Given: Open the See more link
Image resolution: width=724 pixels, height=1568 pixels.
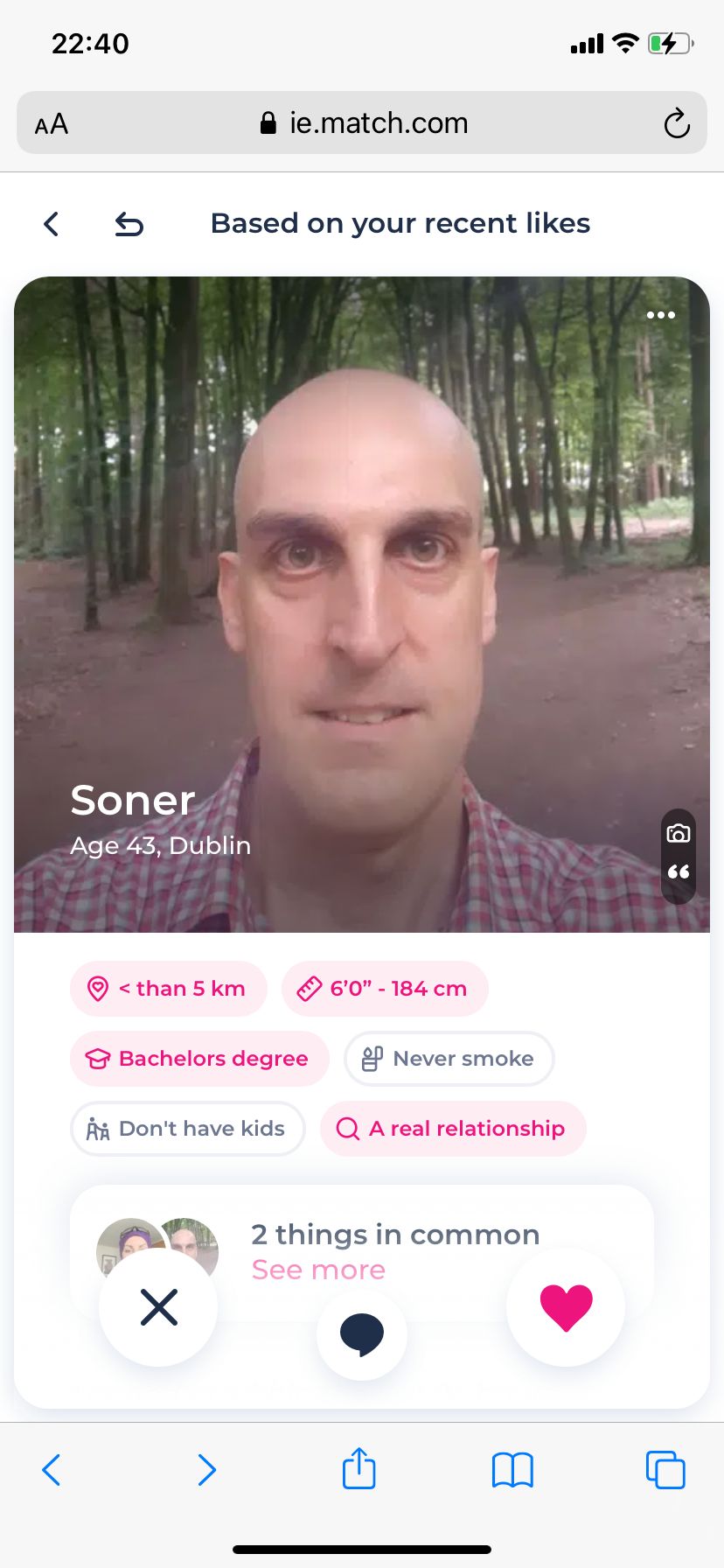Looking at the screenshot, I should point(318,1270).
